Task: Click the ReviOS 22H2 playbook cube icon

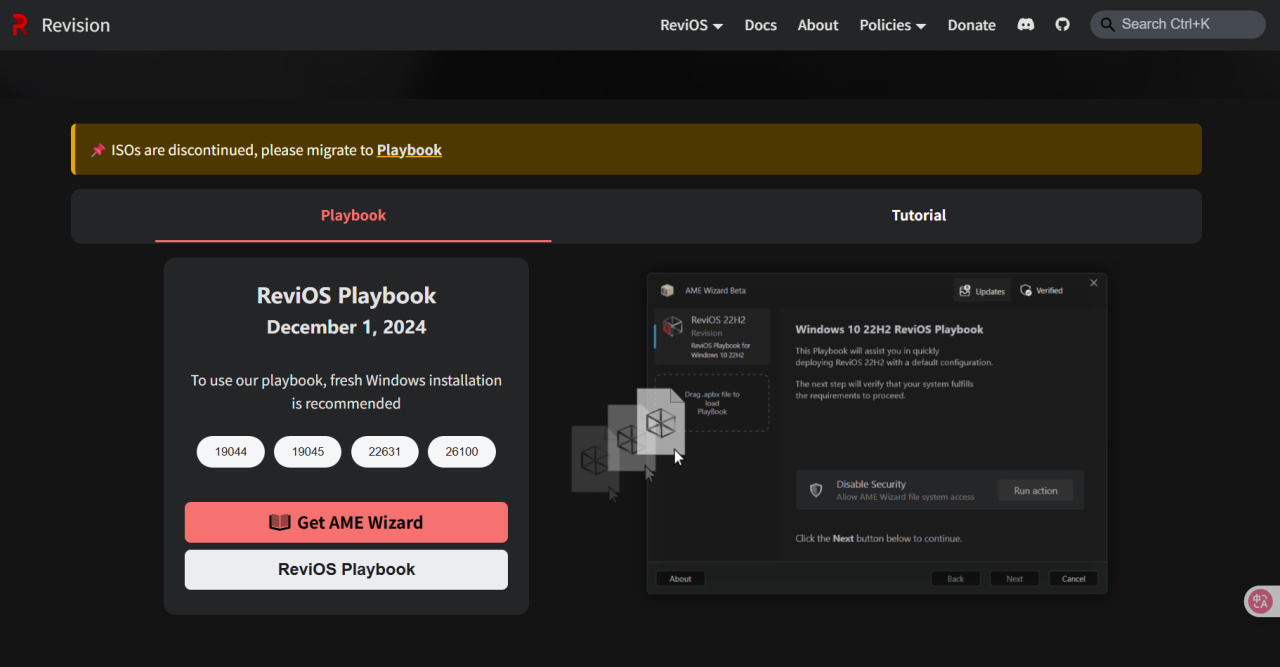Action: point(674,327)
